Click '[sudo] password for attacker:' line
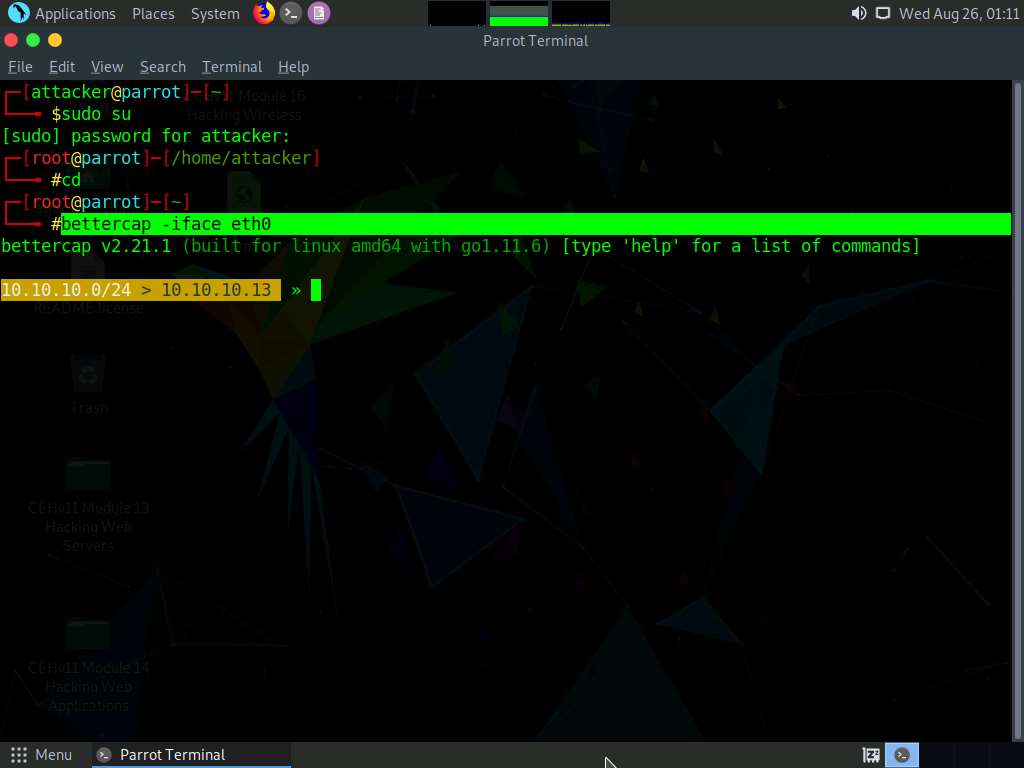Viewport: 1024px width, 768px height. click(x=146, y=136)
